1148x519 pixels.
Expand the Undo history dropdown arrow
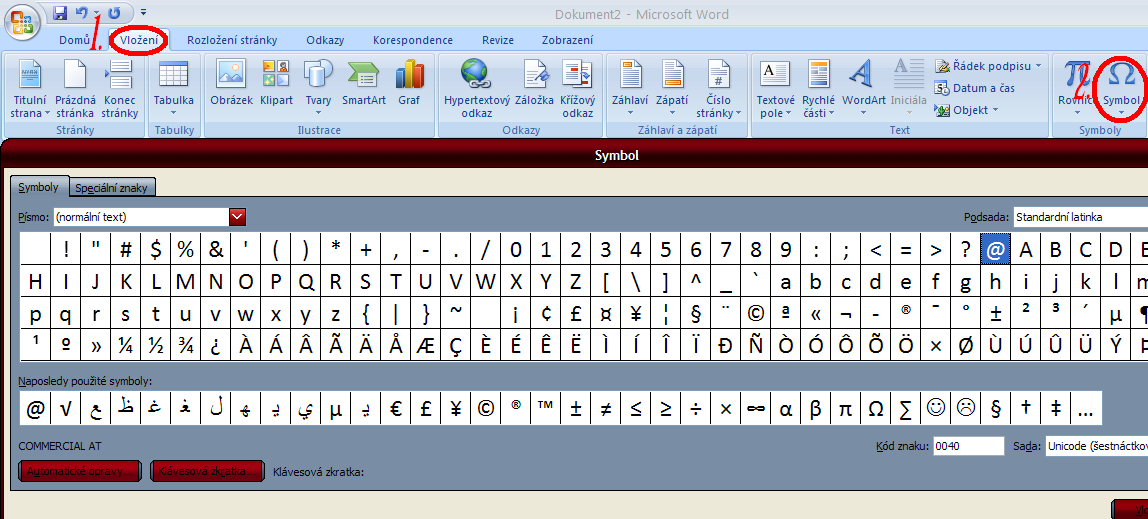(97, 12)
